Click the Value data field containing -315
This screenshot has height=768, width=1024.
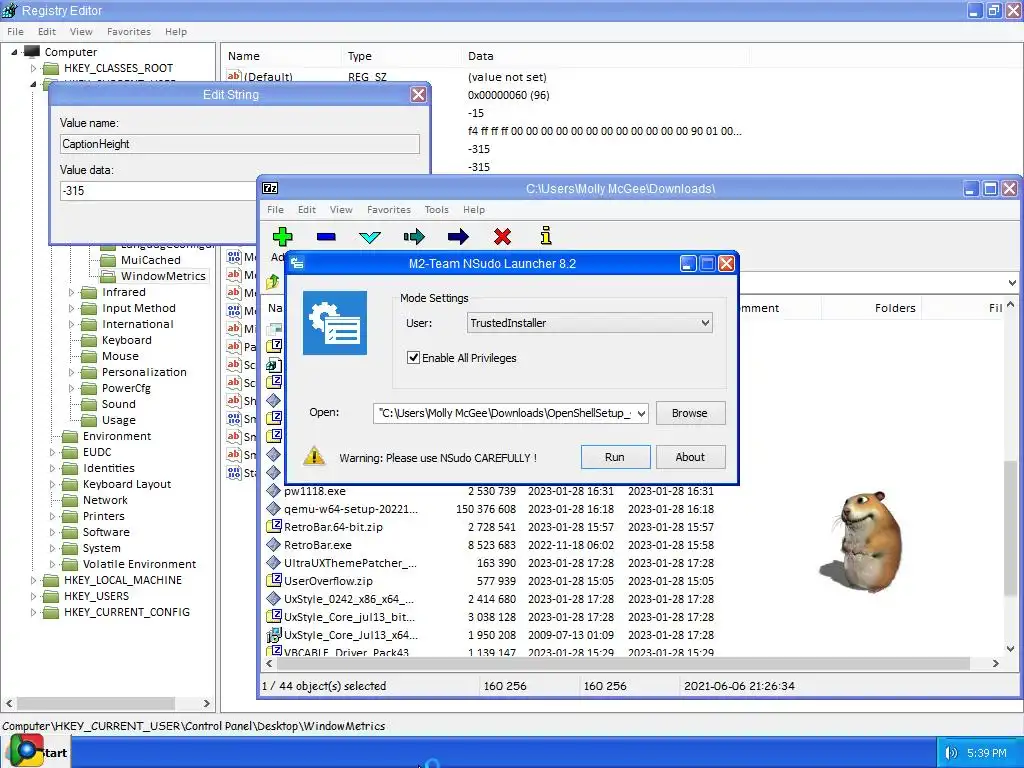tap(158, 191)
